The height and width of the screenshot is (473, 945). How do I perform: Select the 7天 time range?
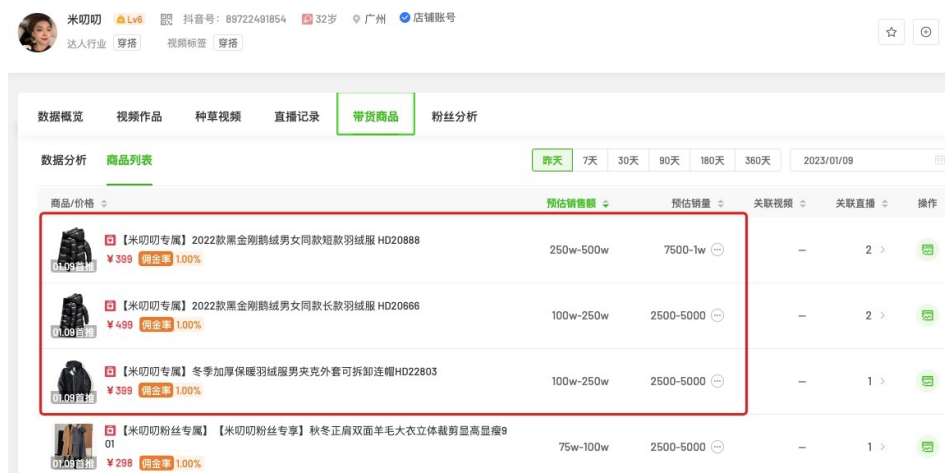click(590, 161)
